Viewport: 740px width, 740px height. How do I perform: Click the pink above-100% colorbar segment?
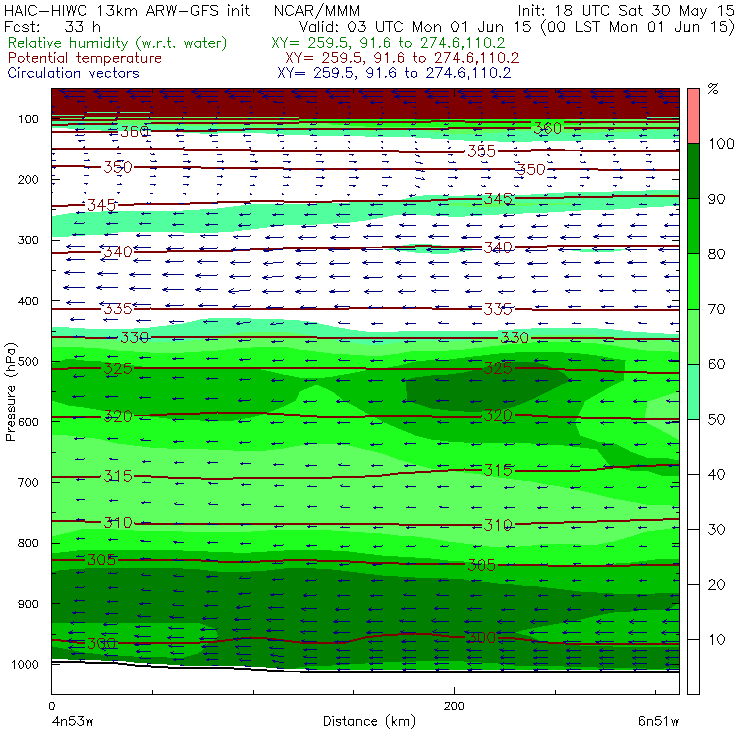[693, 116]
